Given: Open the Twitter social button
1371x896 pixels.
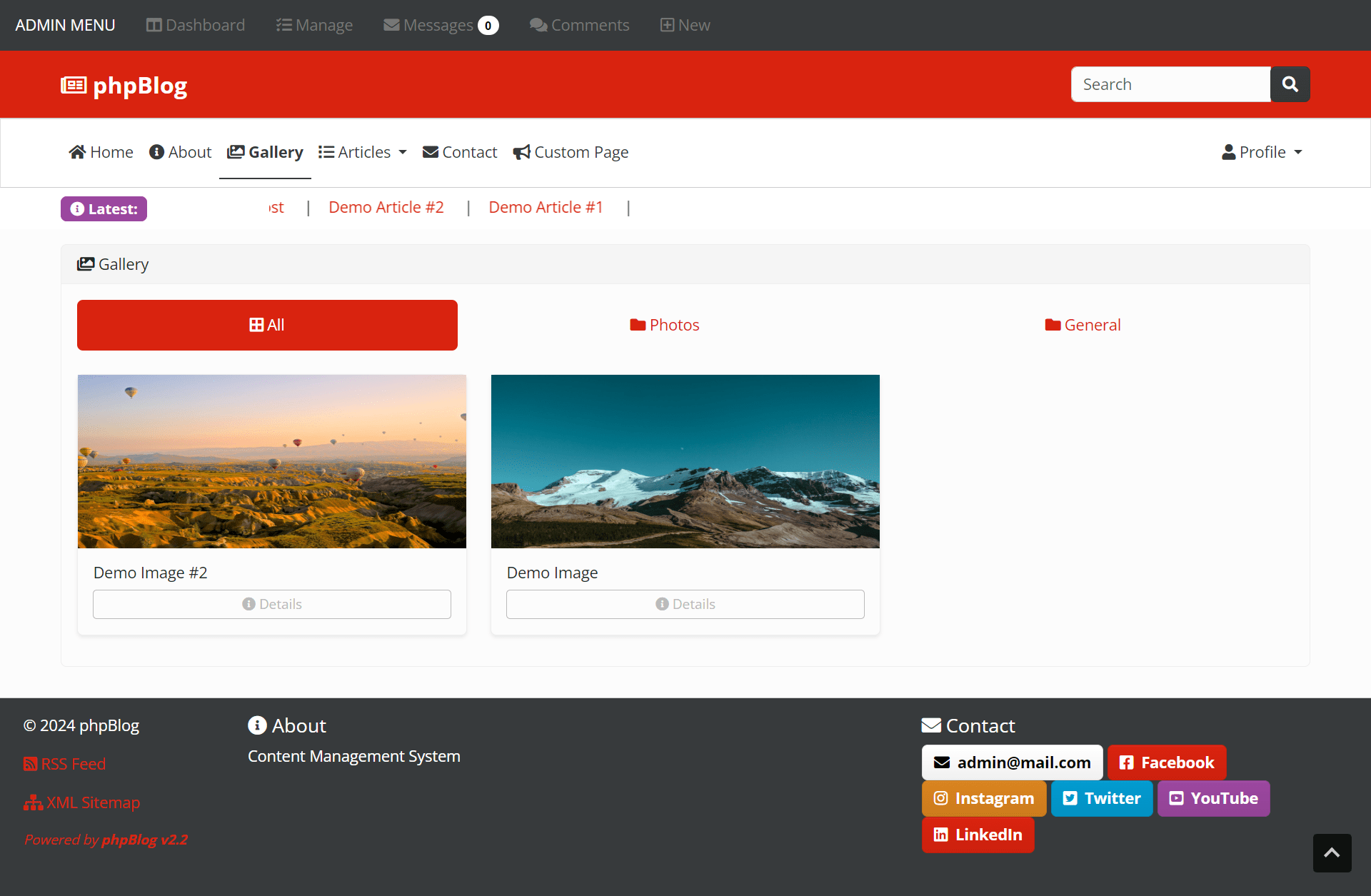Looking at the screenshot, I should tap(1102, 798).
